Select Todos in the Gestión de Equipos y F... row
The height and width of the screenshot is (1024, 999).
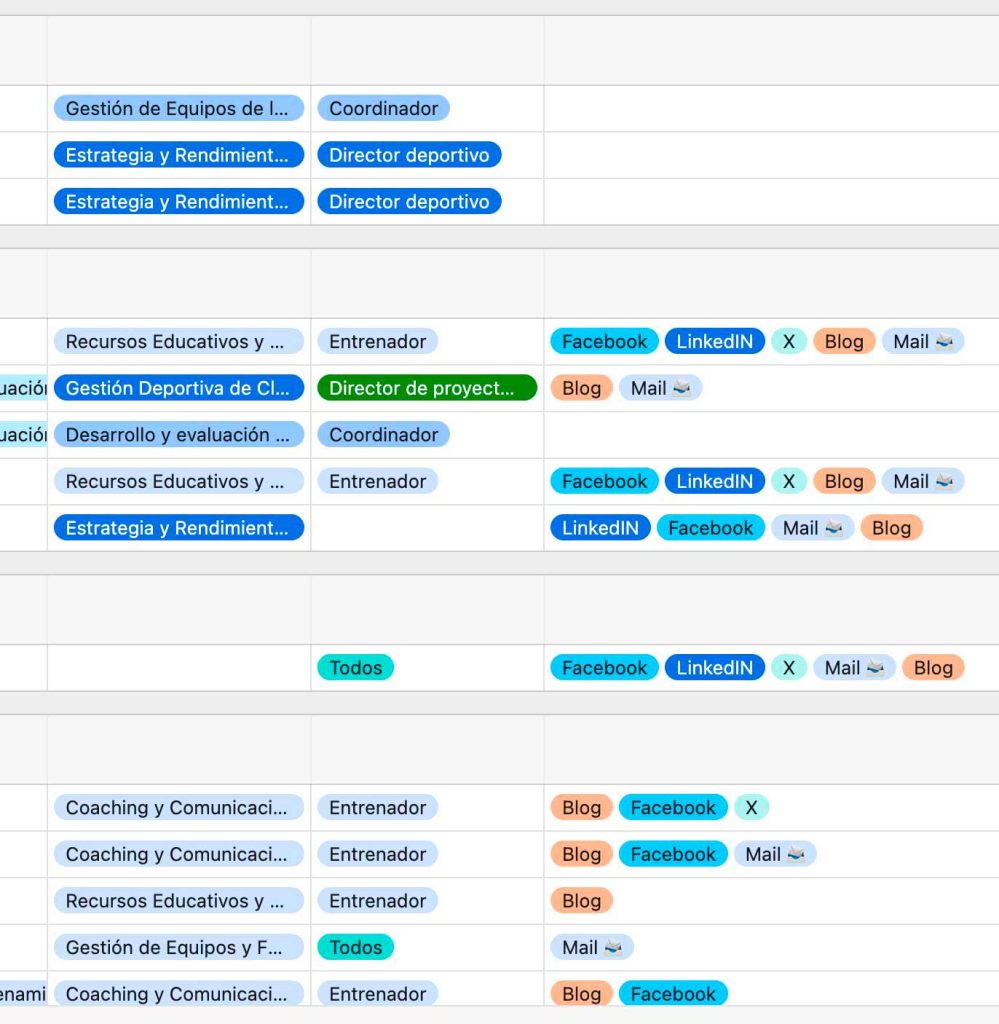point(355,947)
